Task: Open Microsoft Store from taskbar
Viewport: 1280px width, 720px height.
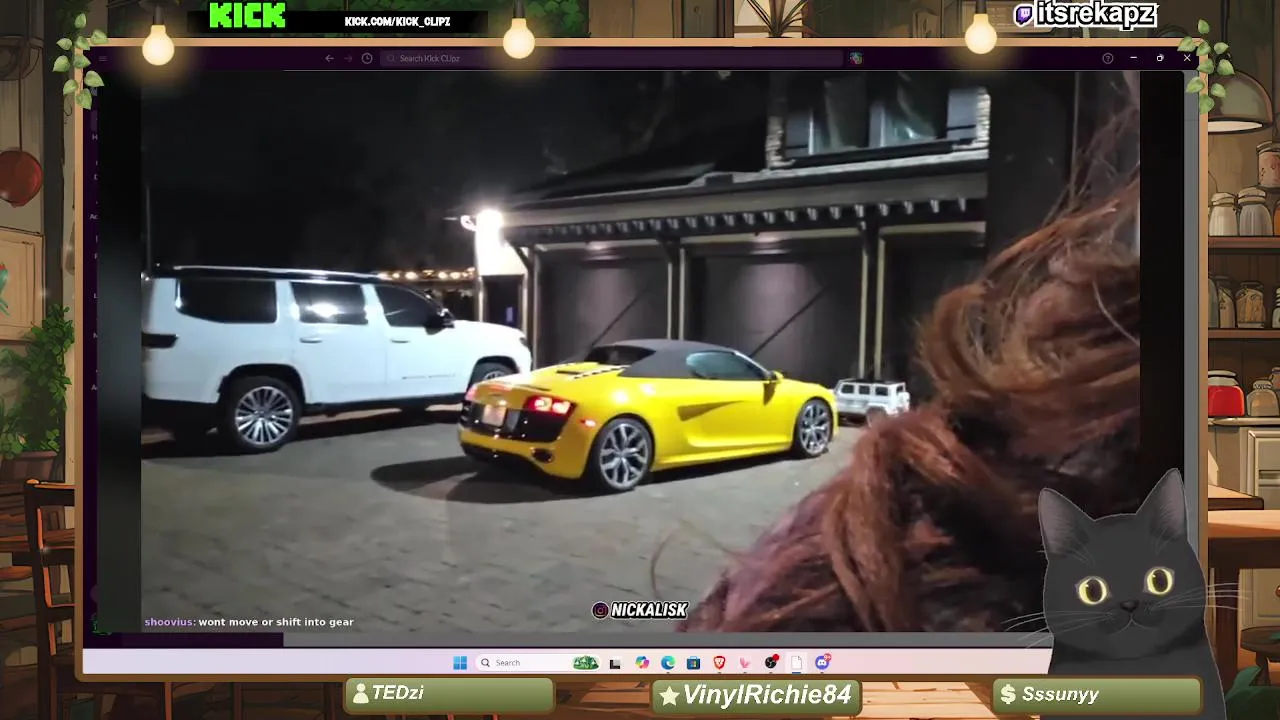Action: click(693, 662)
